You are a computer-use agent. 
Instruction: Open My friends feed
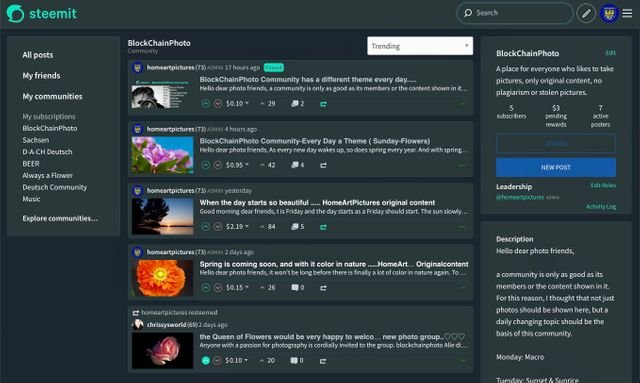(x=41, y=76)
